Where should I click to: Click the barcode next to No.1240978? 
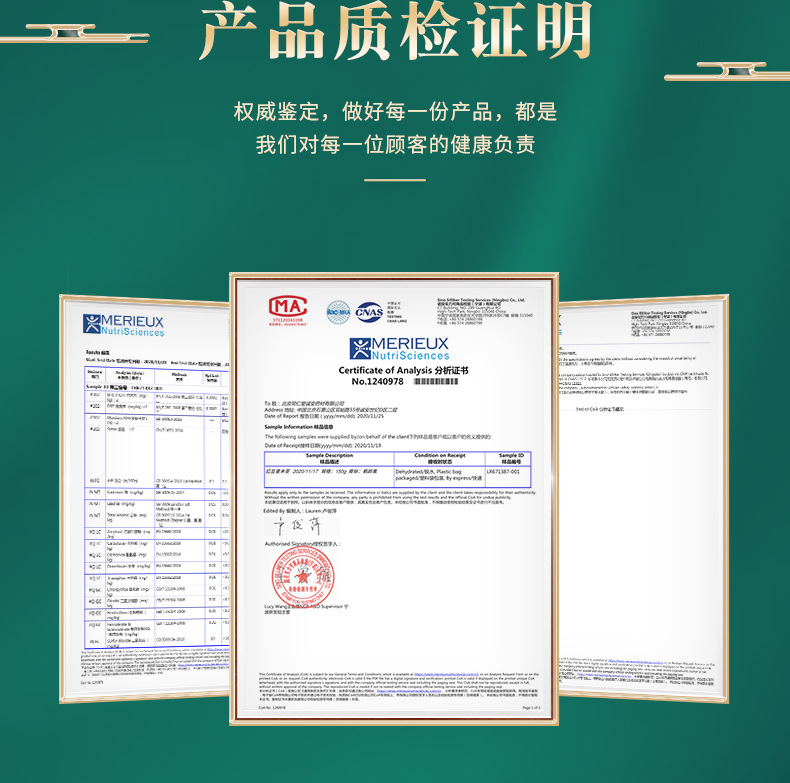(436, 381)
